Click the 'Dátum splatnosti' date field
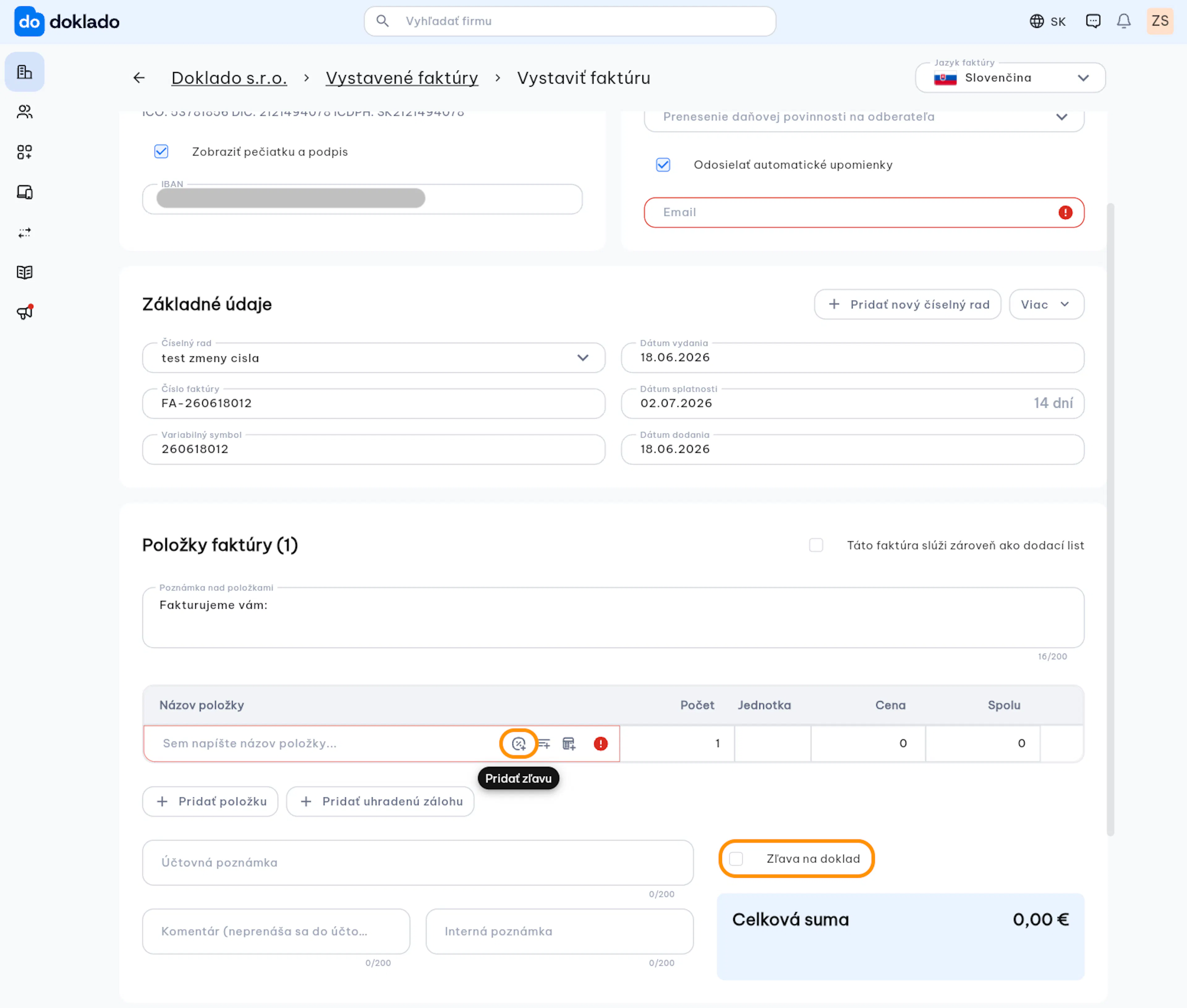Screen dimensions: 1187x1008 (x=853, y=403)
